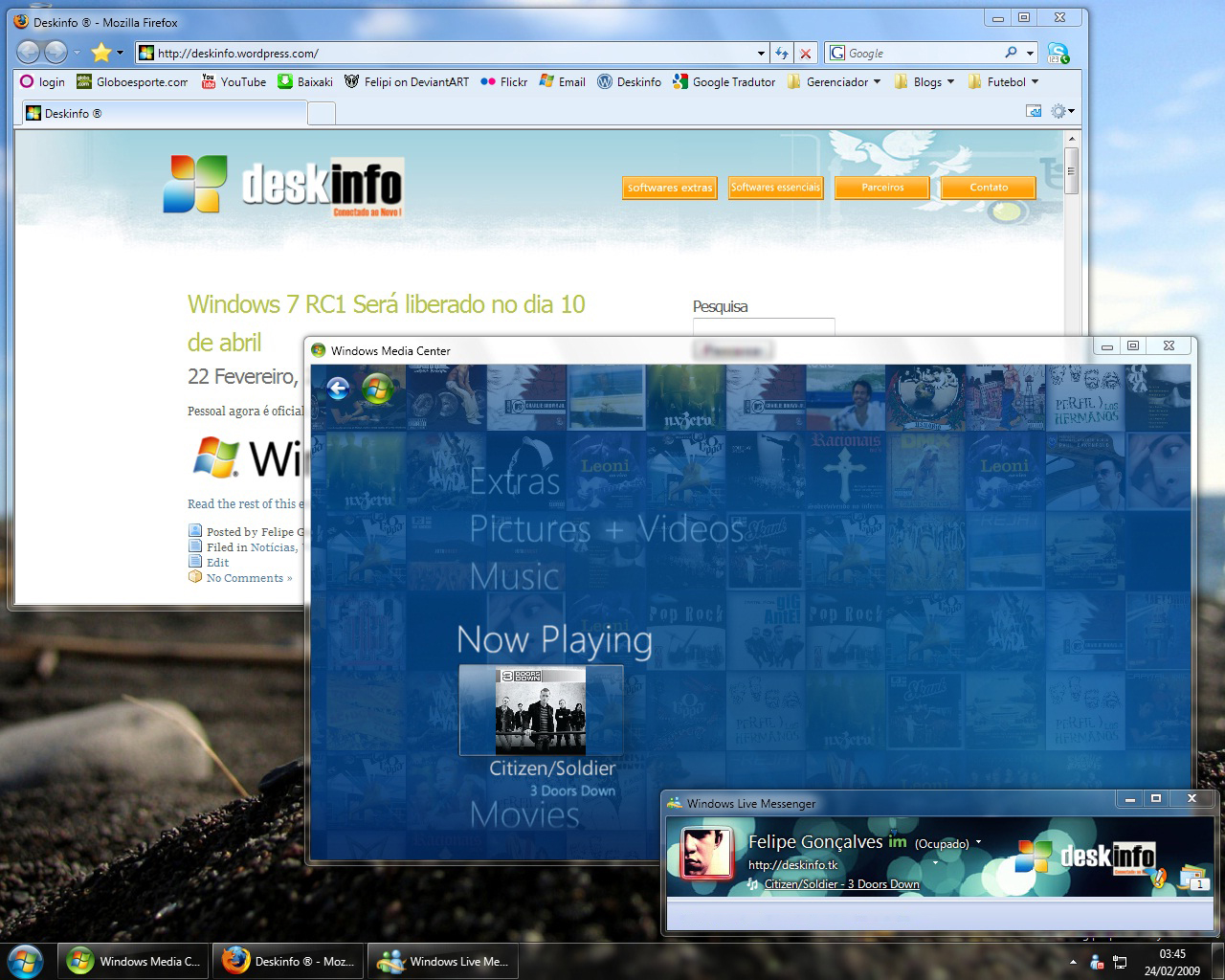The height and width of the screenshot is (980, 1225).
Task: Open Felipi on DeviantART bookmark
Action: click(407, 82)
